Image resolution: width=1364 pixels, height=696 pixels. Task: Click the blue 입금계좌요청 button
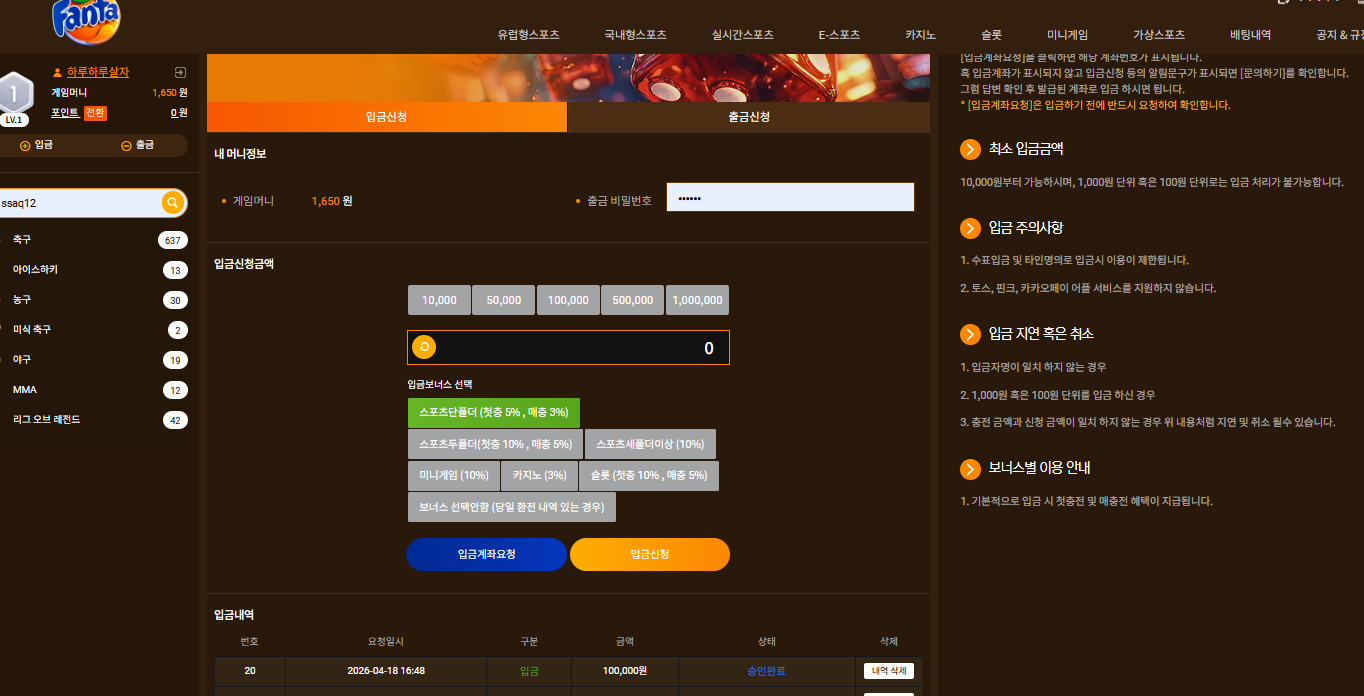click(x=487, y=554)
